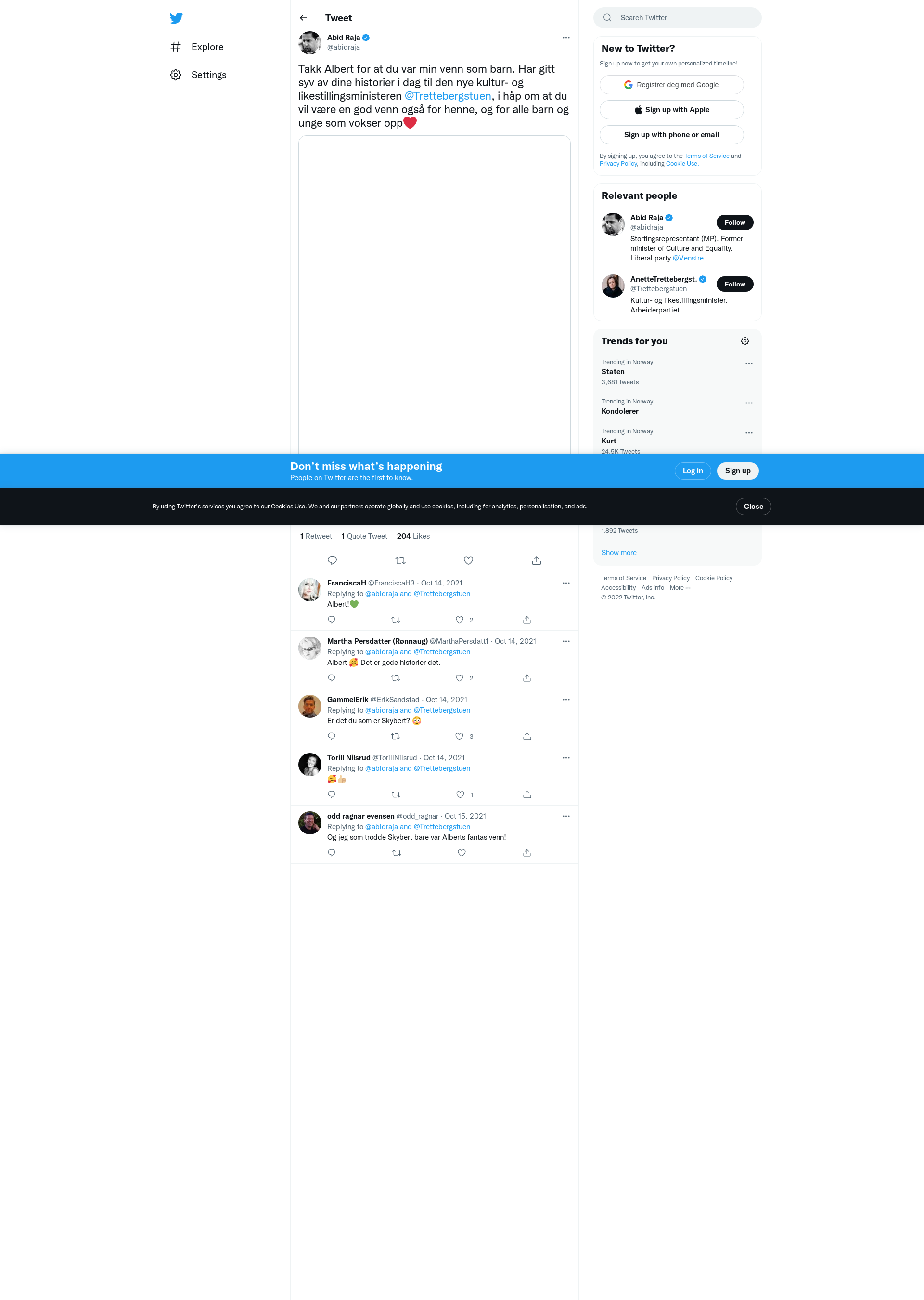Reply to odd ragnar evensen's tweet

pos(332,853)
